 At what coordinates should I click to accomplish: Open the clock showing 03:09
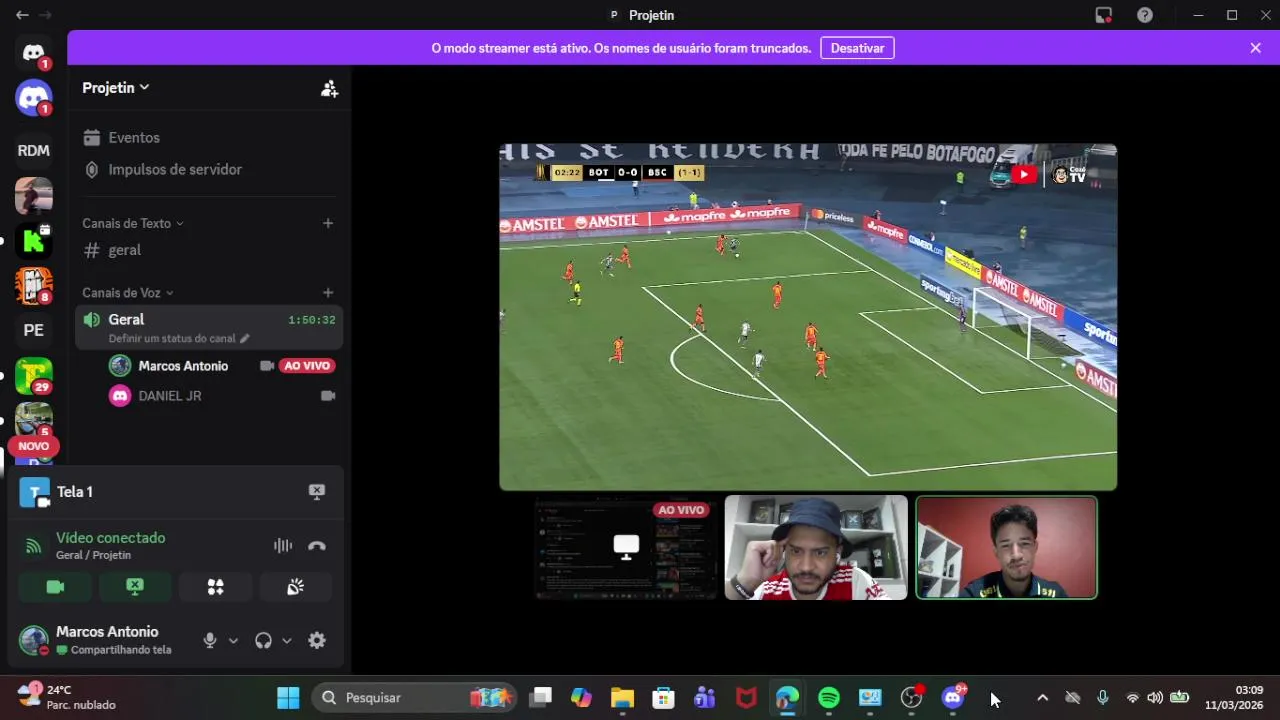click(1234, 697)
